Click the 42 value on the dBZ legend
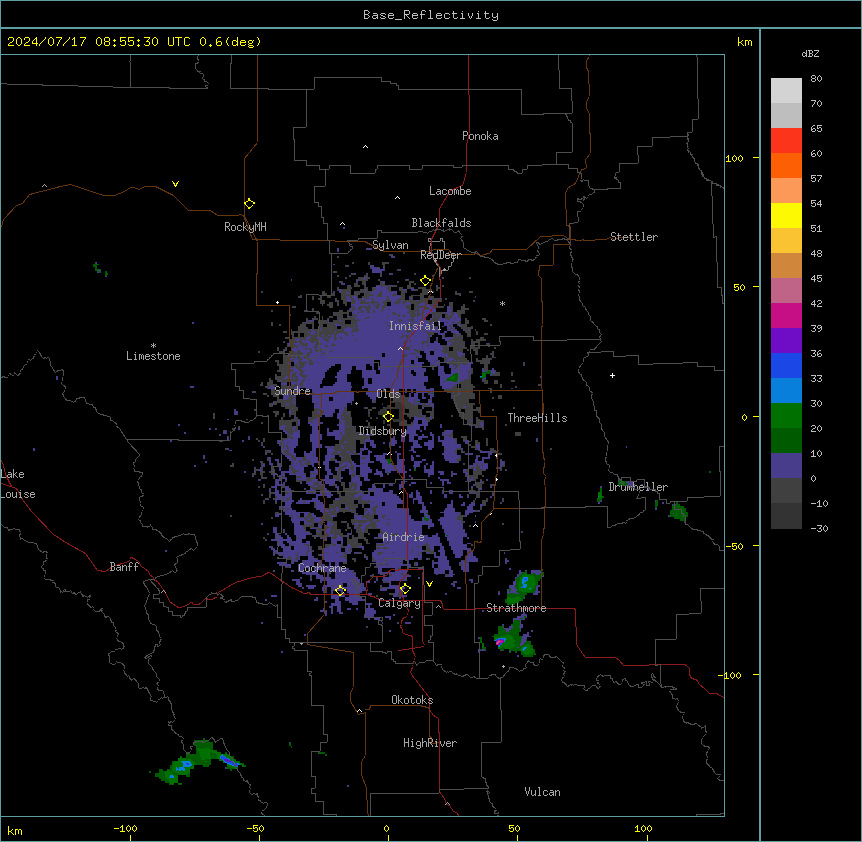Screen dimensions: 862x842 coord(816,303)
